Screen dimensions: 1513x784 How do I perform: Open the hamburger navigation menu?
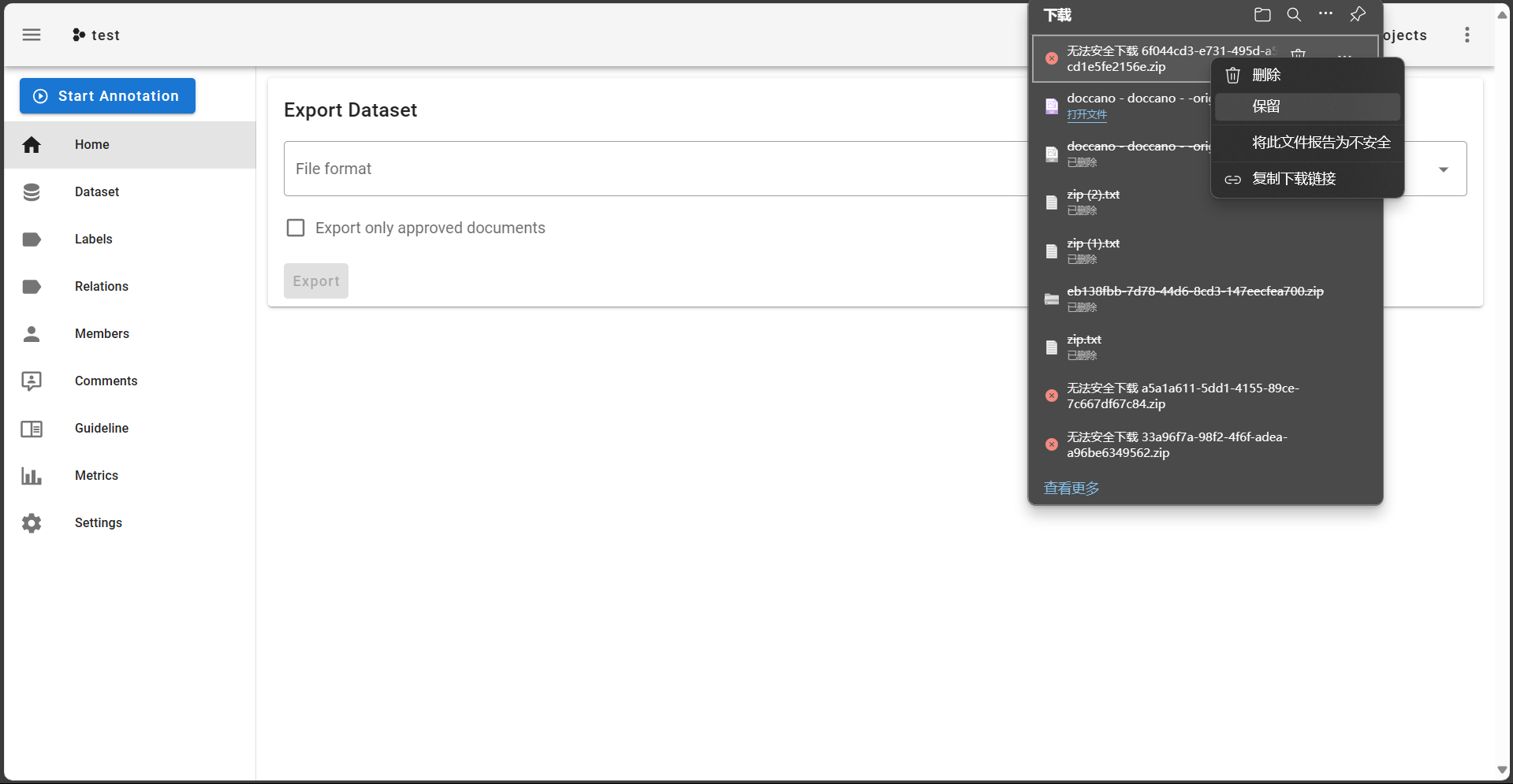[x=32, y=35]
